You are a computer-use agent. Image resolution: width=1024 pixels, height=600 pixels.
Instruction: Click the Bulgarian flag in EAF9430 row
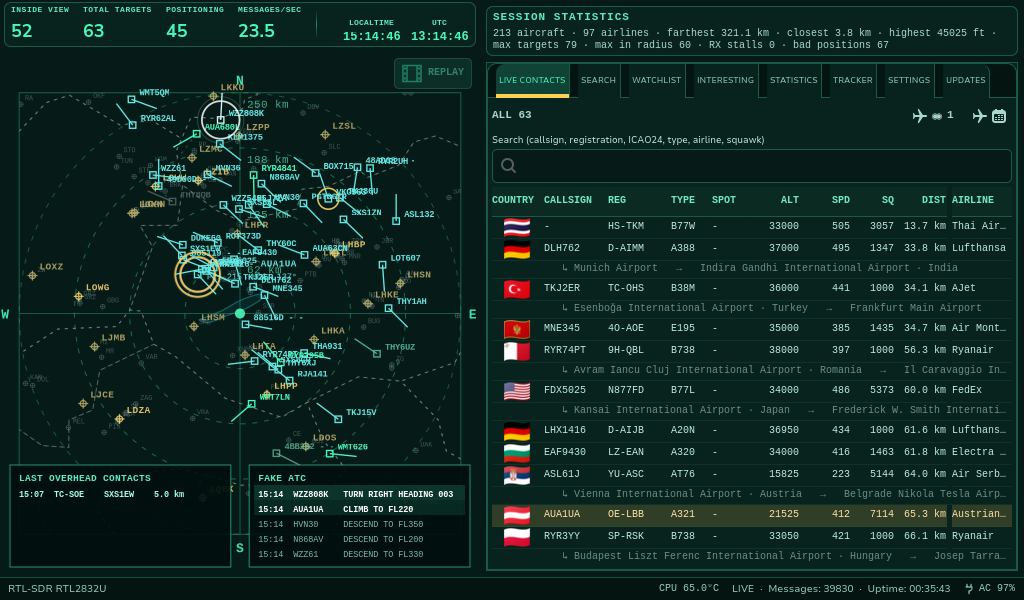pyautogui.click(x=517, y=452)
